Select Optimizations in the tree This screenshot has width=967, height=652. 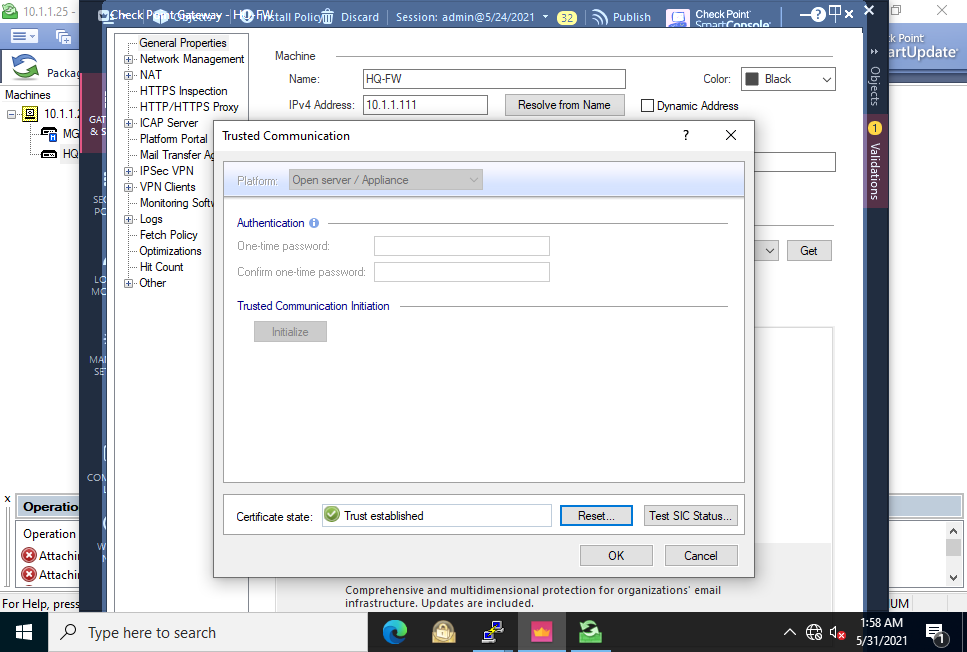[170, 251]
